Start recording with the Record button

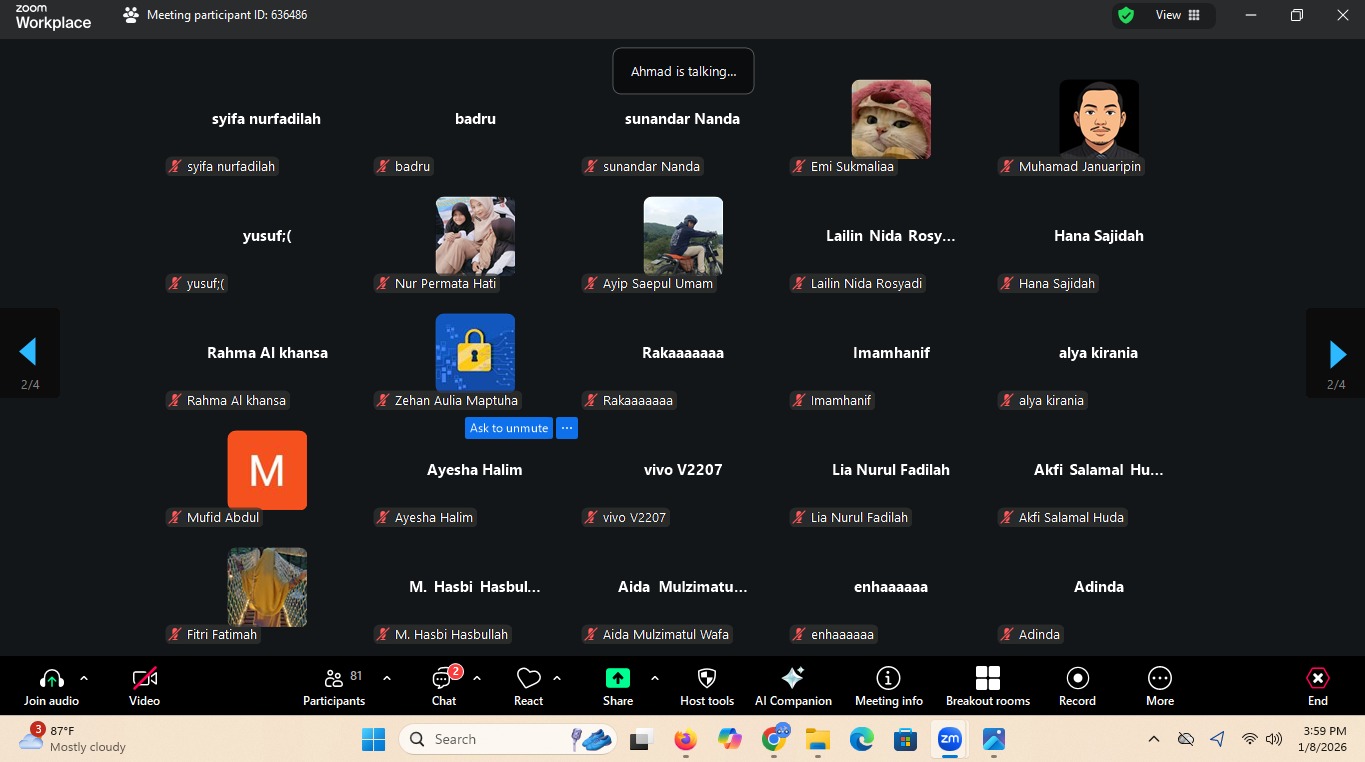click(x=1077, y=686)
